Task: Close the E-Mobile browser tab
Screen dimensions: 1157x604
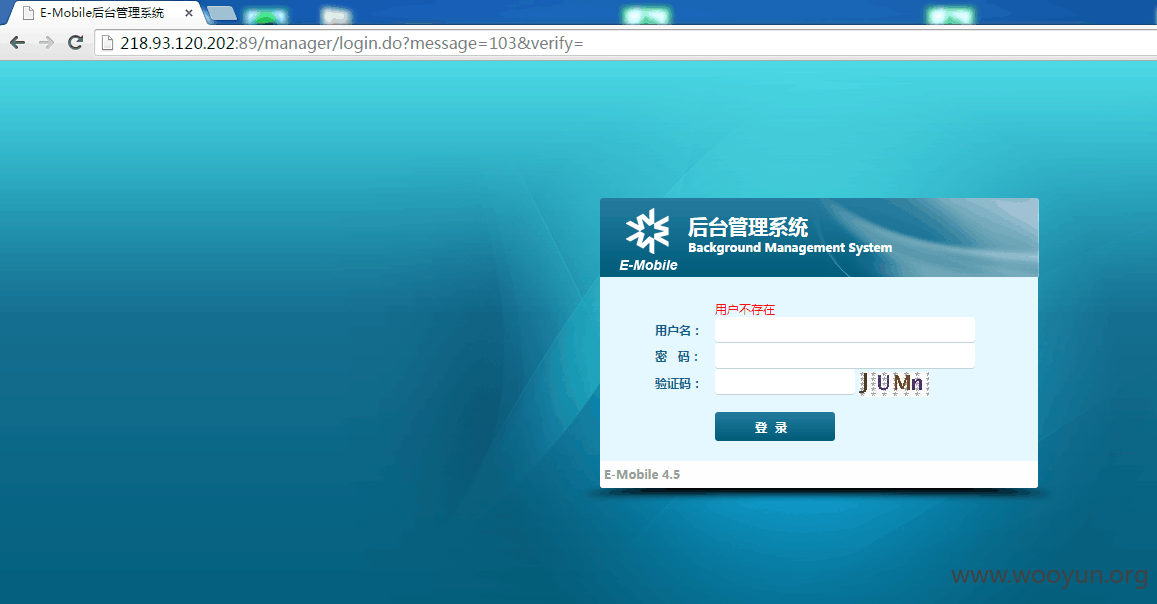Action: pyautogui.click(x=189, y=13)
